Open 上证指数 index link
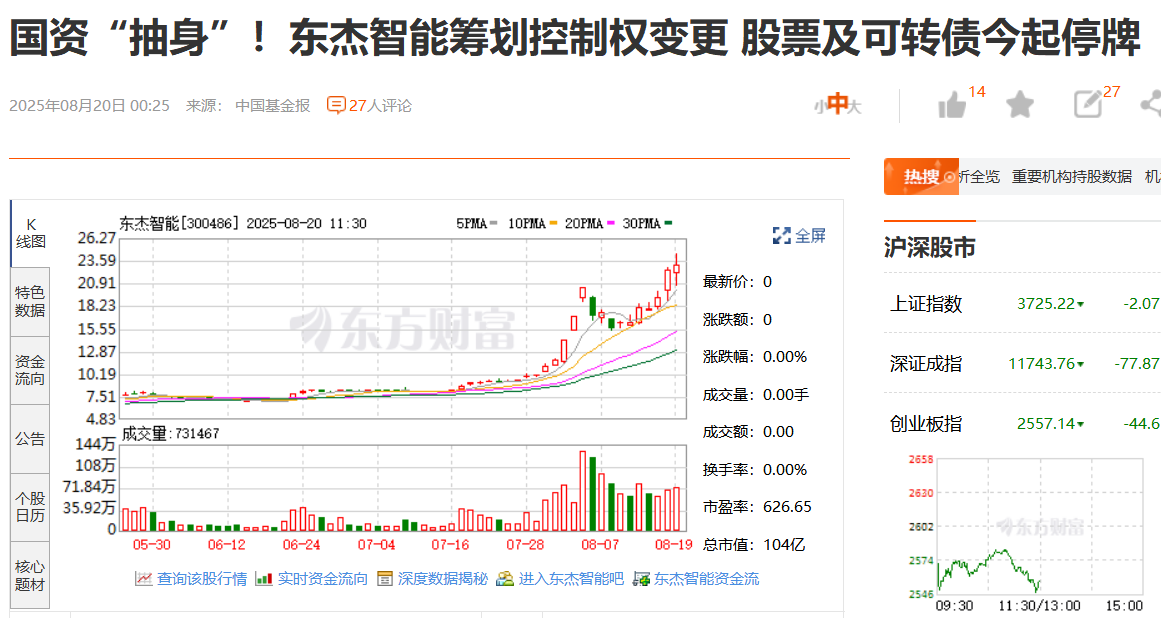Screen dimensions: 1161x618 [926, 303]
